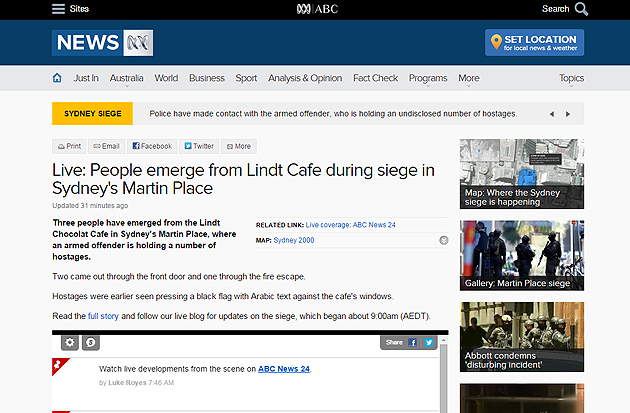Open the Analysis & Opinion section
Image resolution: width=630 pixels, height=413 pixels.
304,78
